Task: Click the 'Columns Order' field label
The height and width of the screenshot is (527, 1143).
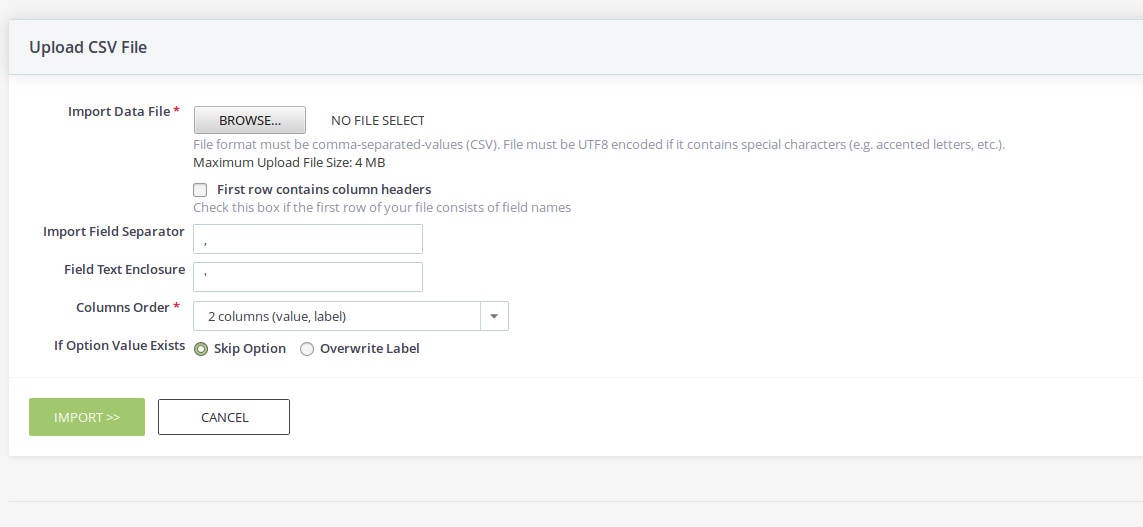Action: [123, 308]
